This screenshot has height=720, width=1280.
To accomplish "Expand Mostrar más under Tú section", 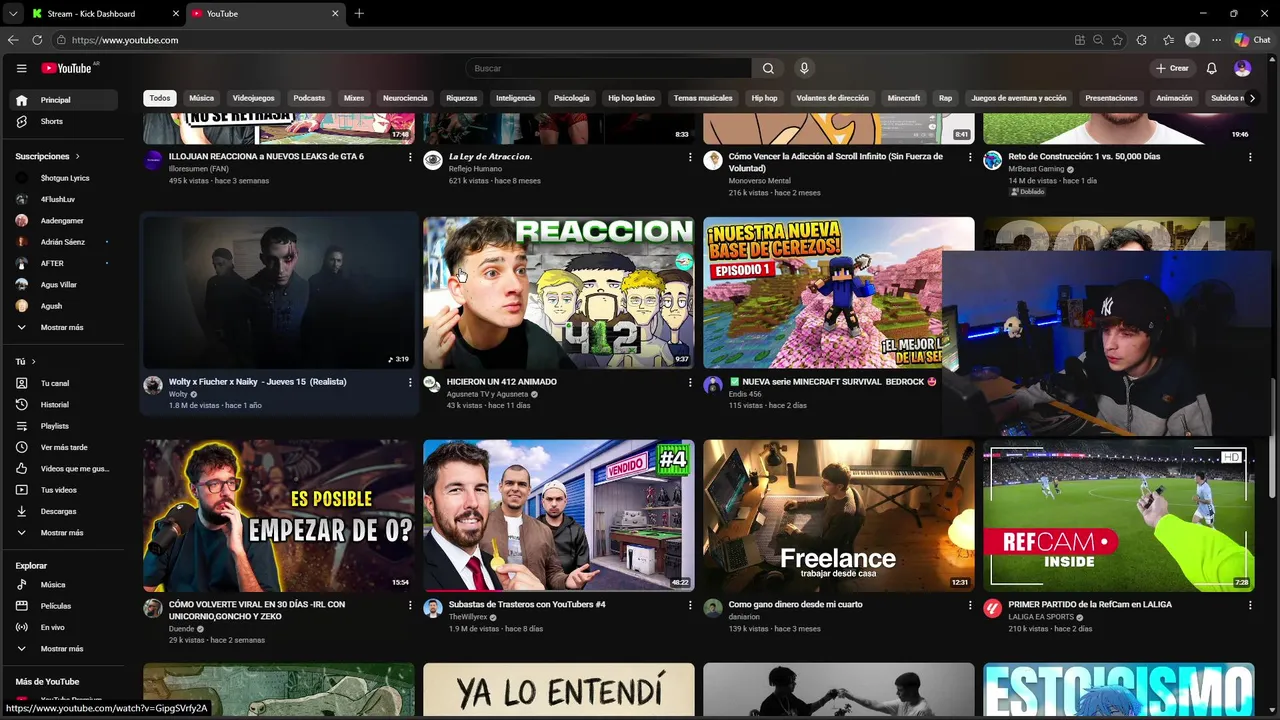I will point(64,533).
